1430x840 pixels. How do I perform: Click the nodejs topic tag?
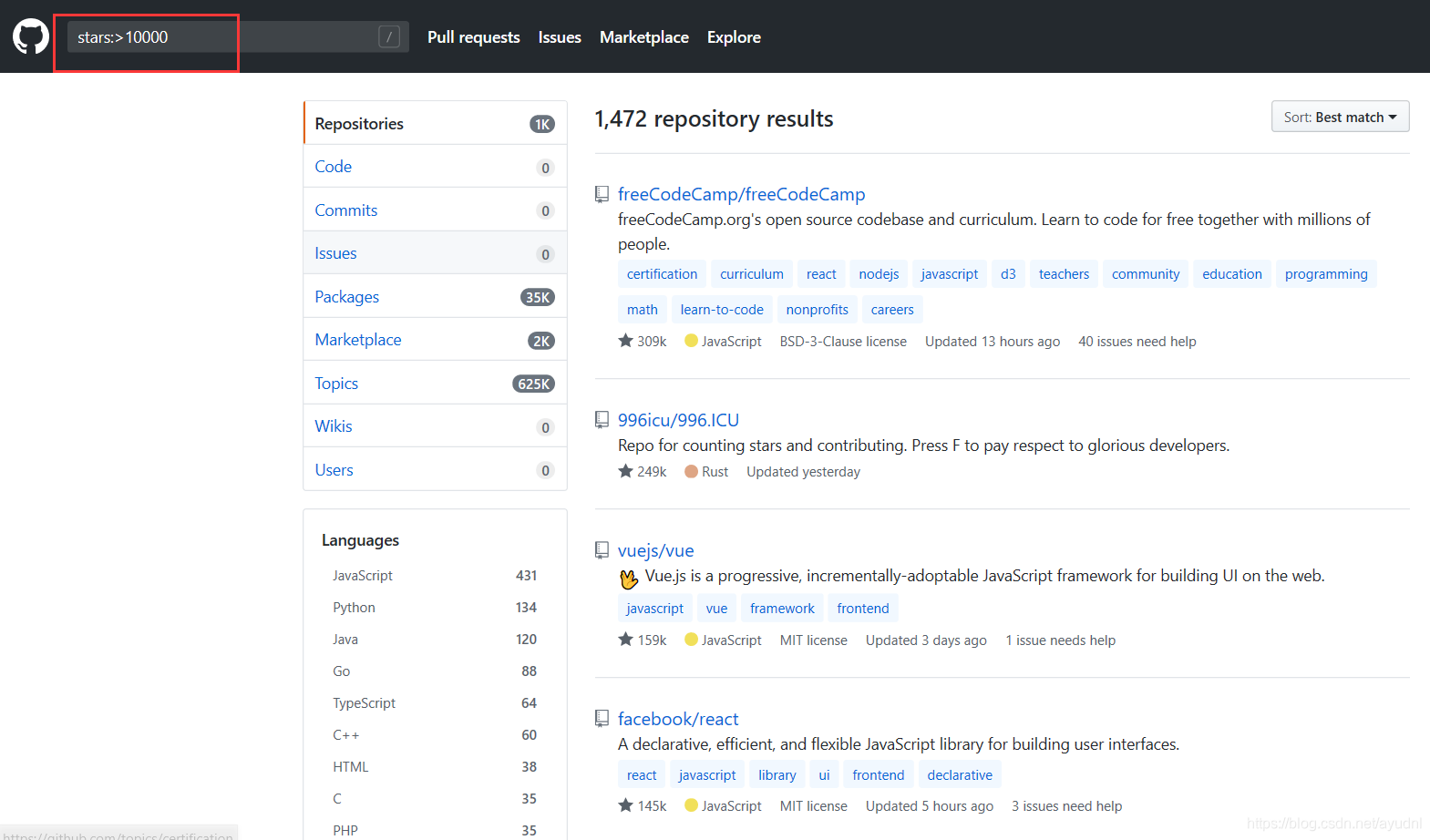point(879,274)
